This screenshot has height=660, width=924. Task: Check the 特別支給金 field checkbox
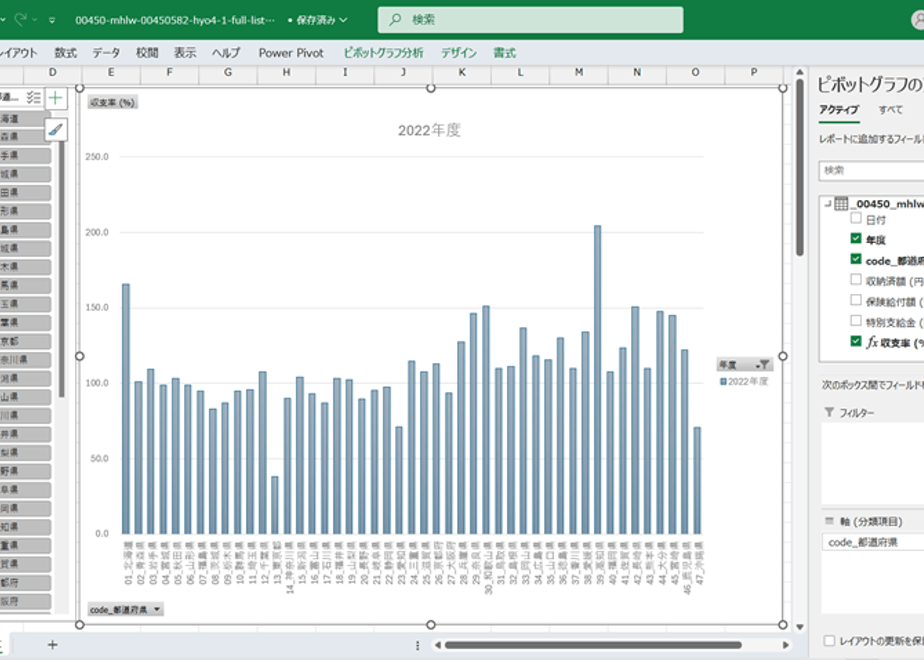click(x=856, y=321)
